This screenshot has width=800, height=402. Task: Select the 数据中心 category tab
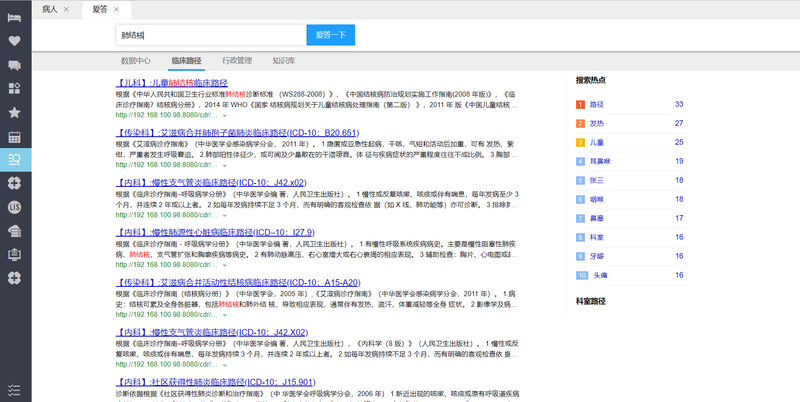[136, 60]
